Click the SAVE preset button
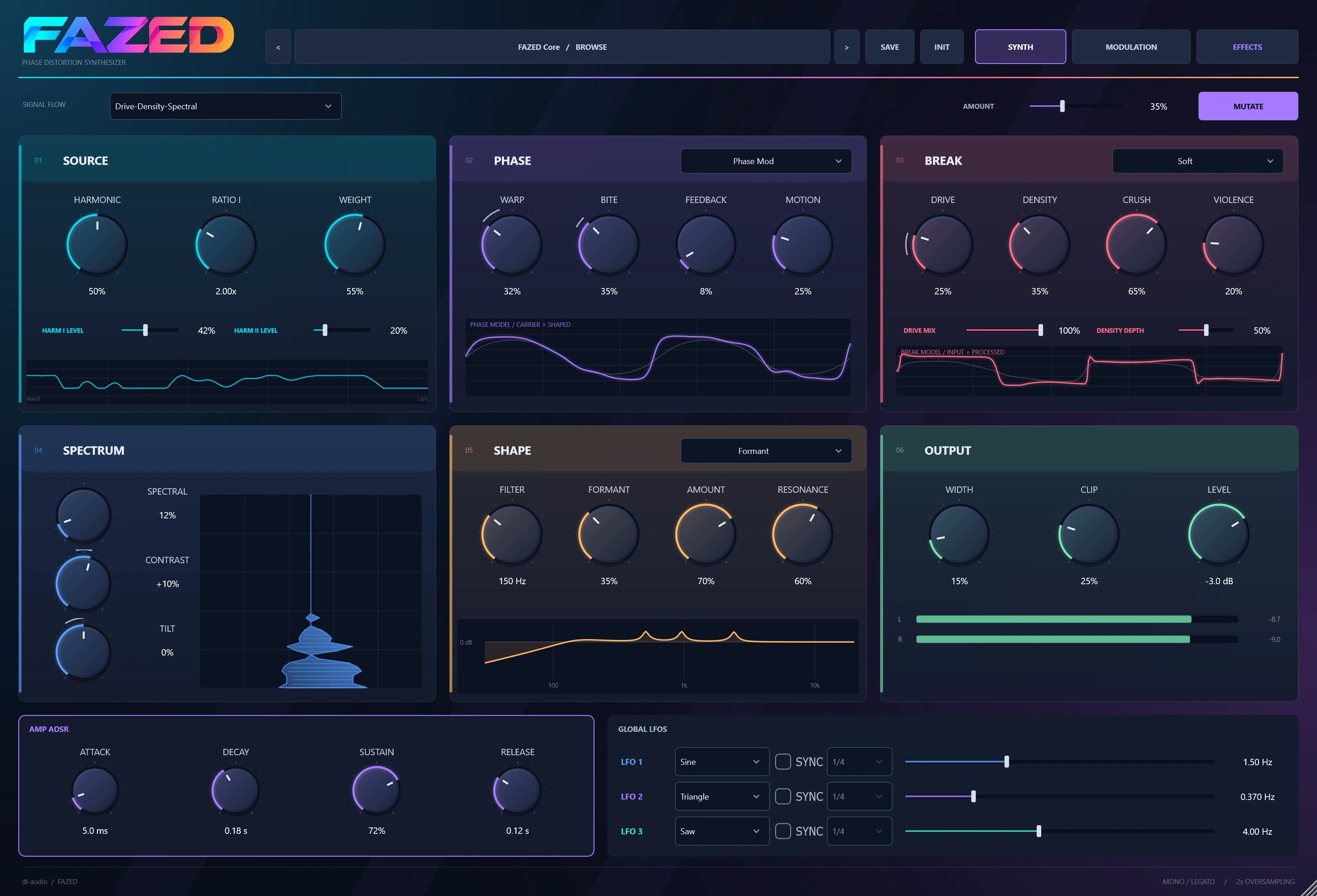Image resolution: width=1317 pixels, height=896 pixels. [889, 47]
